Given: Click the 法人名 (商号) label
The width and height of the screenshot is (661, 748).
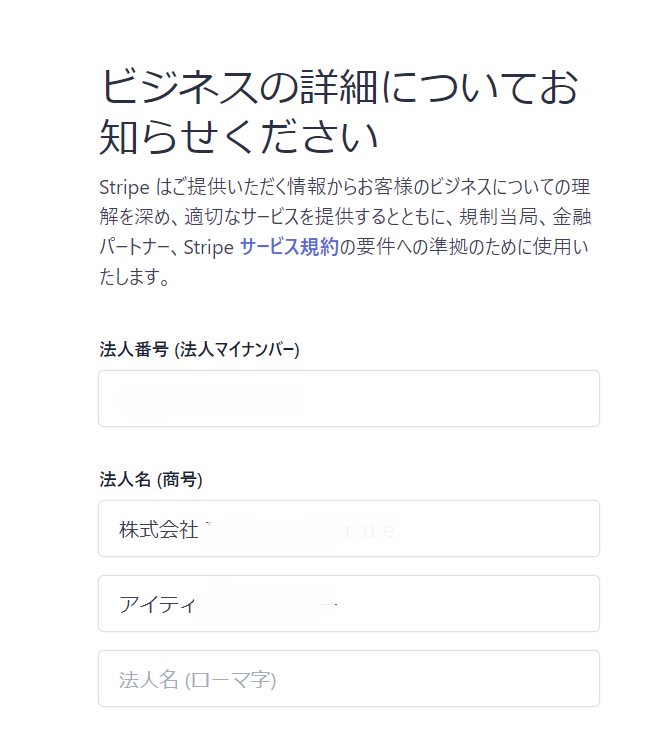Looking at the screenshot, I should tap(151, 480).
